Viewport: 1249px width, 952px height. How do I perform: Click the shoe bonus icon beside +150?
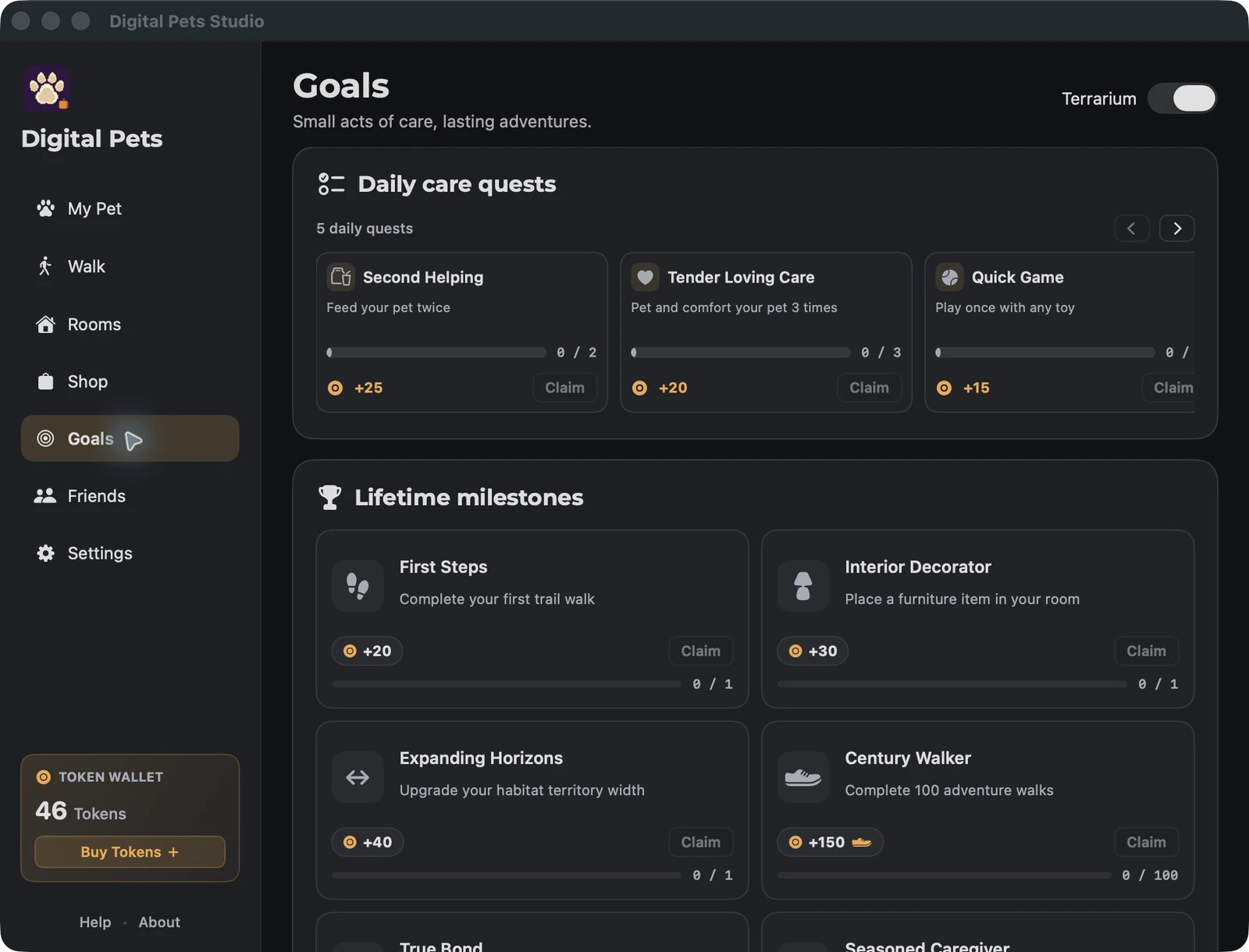pos(862,842)
